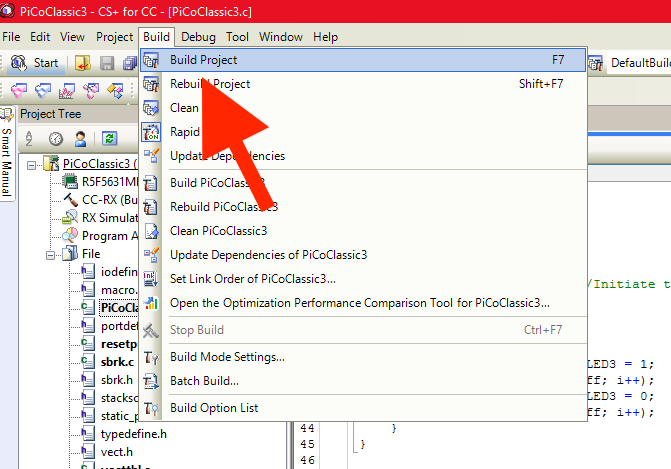Choose Clean in the Build menu
Image resolution: width=671 pixels, height=469 pixels.
[x=363, y=108]
